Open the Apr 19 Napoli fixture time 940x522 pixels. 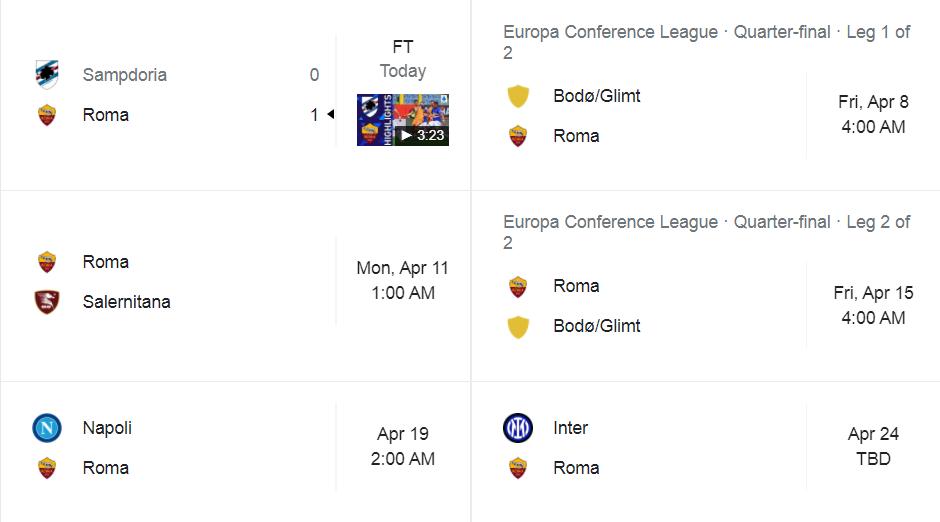(403, 446)
